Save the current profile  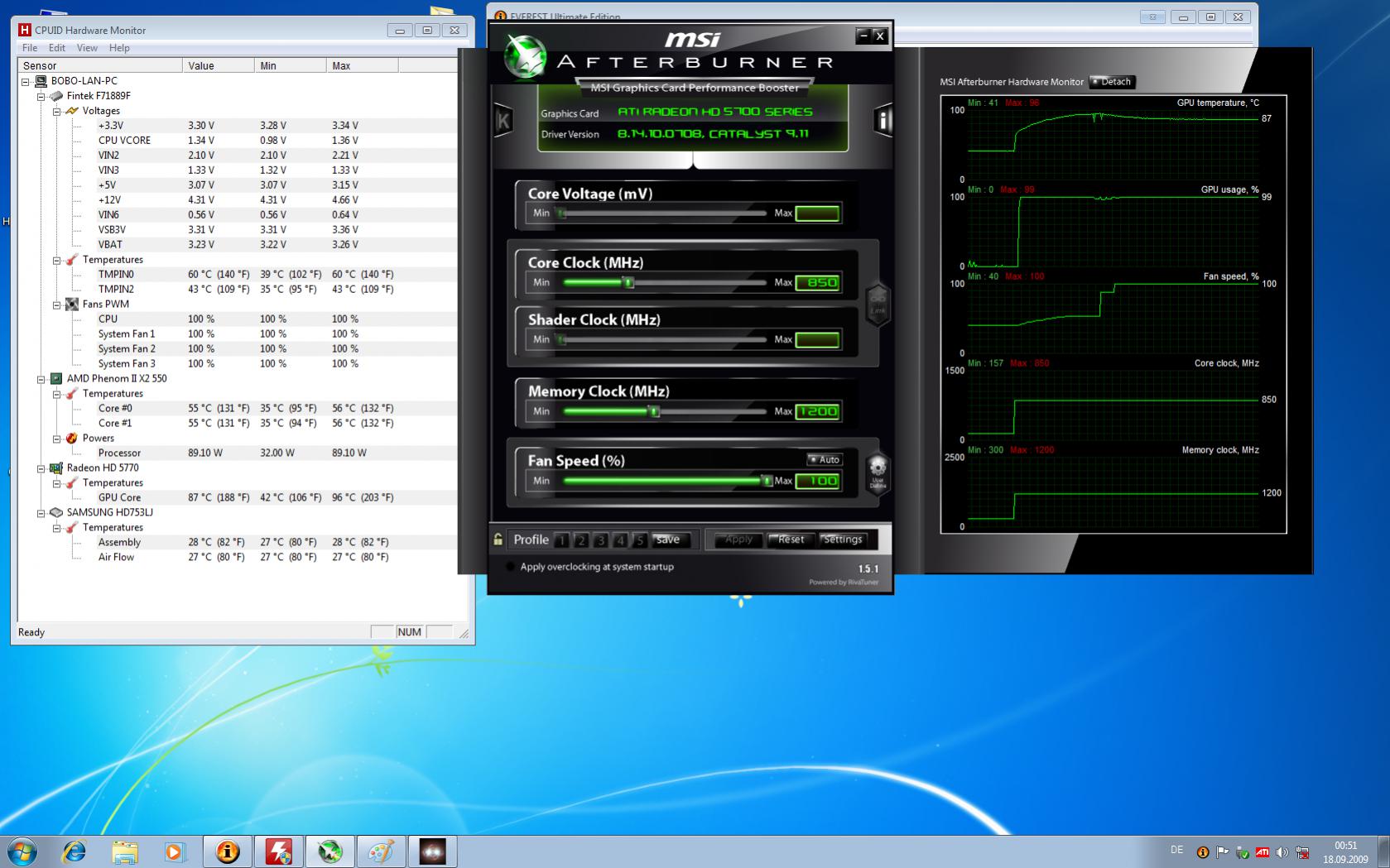667,540
